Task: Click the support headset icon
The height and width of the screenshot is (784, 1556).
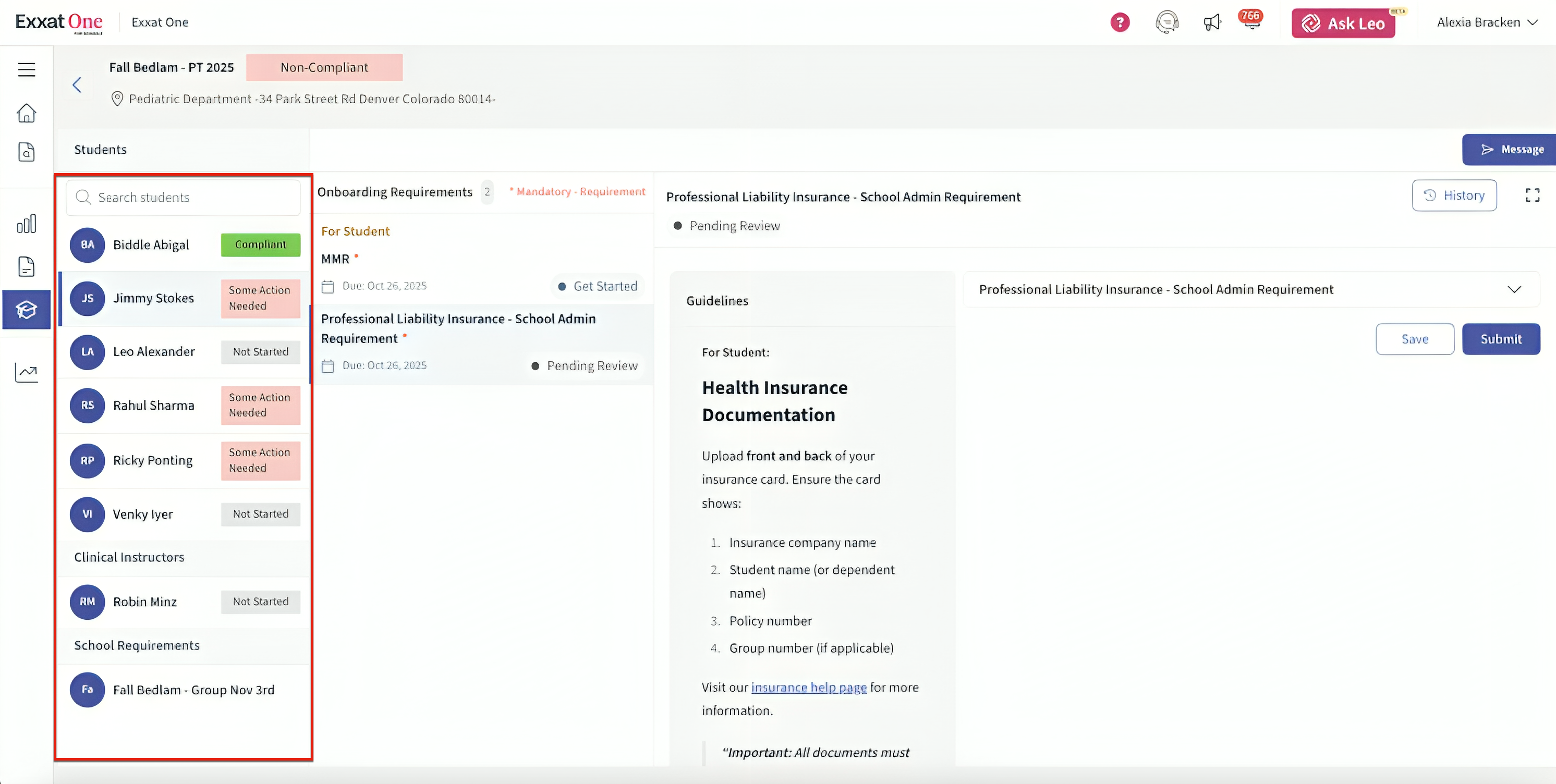Action: 1167,22
